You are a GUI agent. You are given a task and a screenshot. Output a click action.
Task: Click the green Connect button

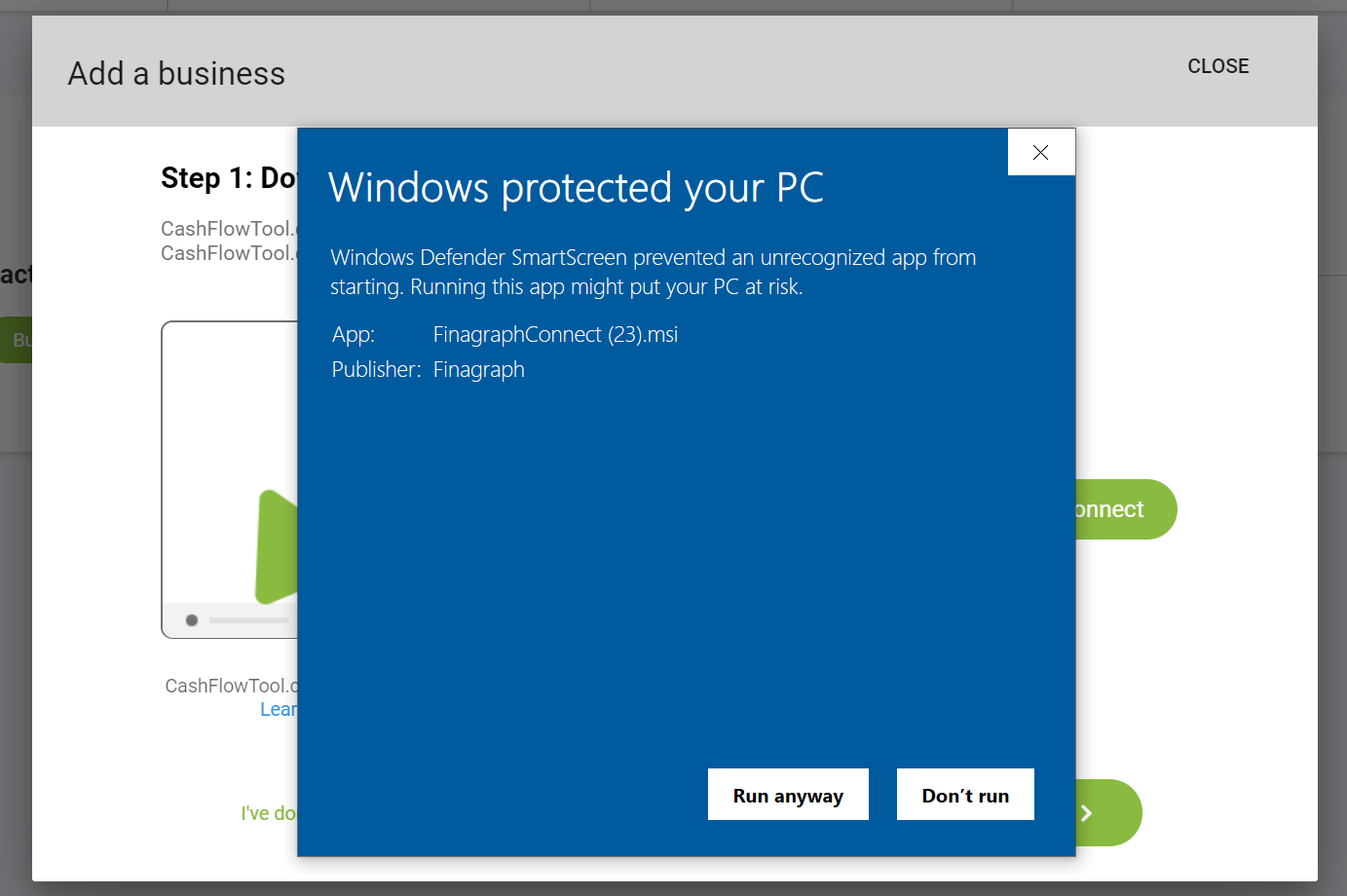coord(1126,509)
